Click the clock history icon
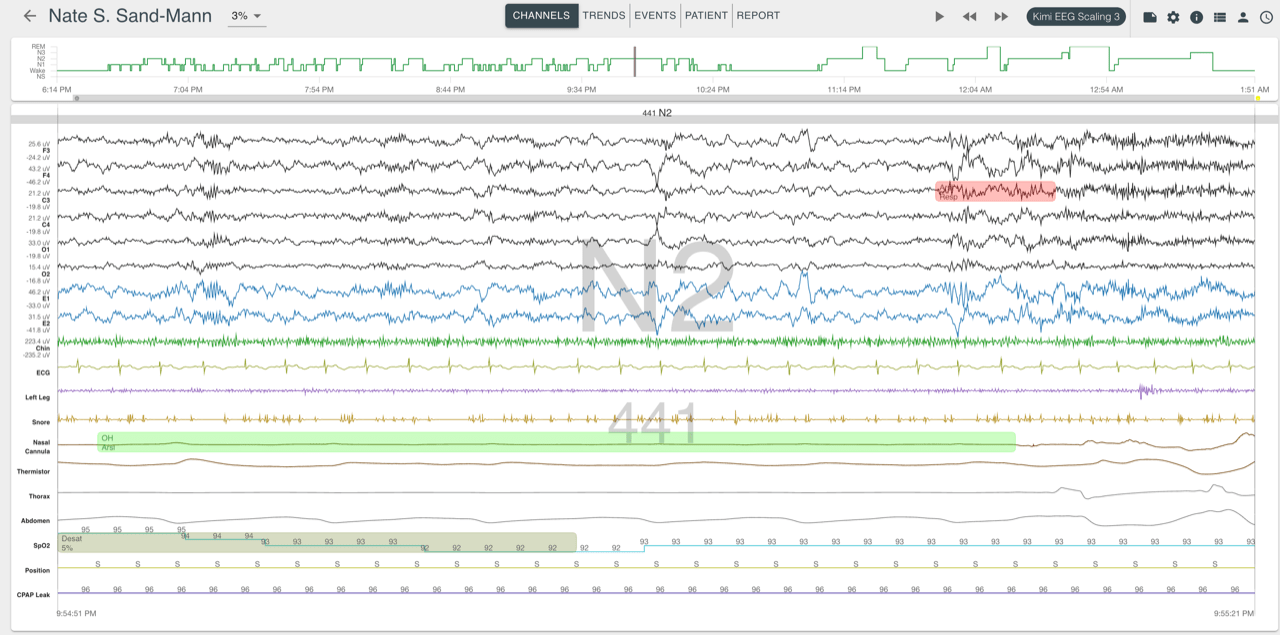1280x635 pixels. coord(1266,17)
